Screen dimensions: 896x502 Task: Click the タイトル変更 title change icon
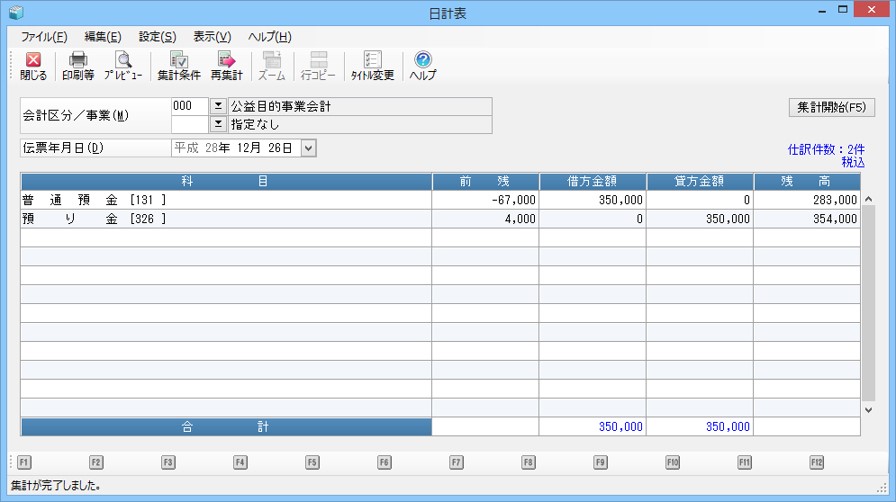tap(372, 66)
